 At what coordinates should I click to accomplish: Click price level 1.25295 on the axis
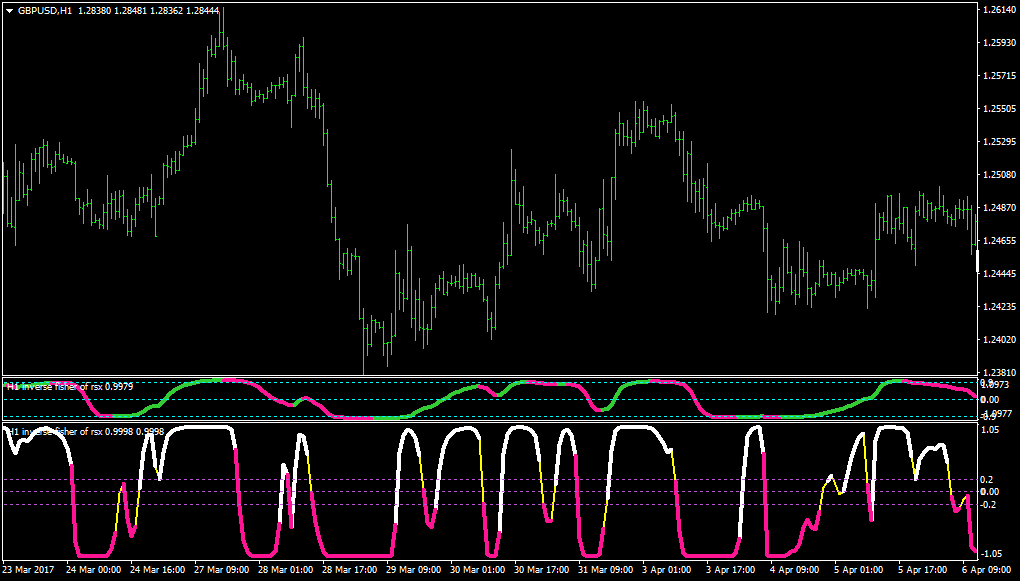(999, 142)
